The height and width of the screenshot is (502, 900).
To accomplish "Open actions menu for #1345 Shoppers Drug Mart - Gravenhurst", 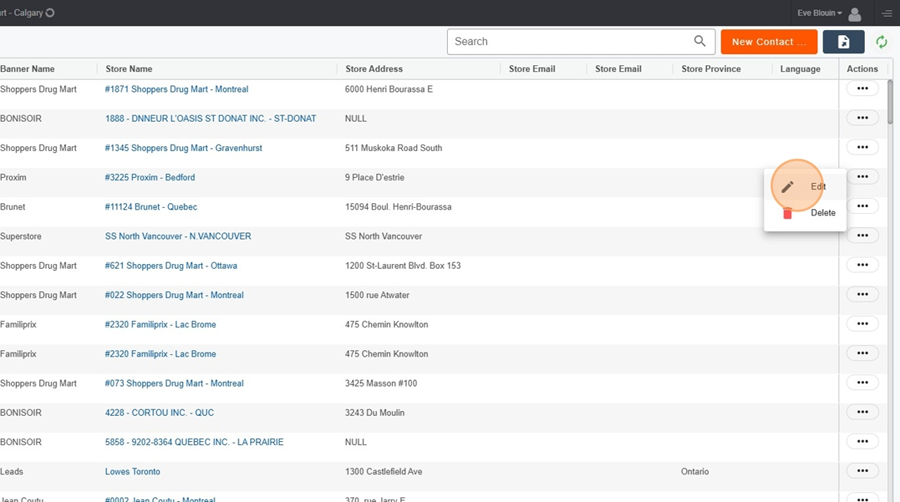I will click(862, 147).
